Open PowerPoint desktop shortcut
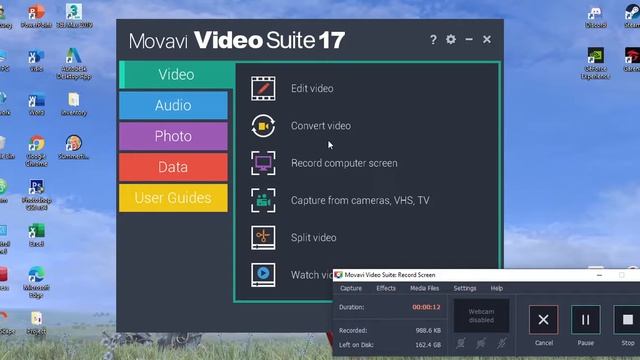This screenshot has height=360, width=640. (x=36, y=16)
